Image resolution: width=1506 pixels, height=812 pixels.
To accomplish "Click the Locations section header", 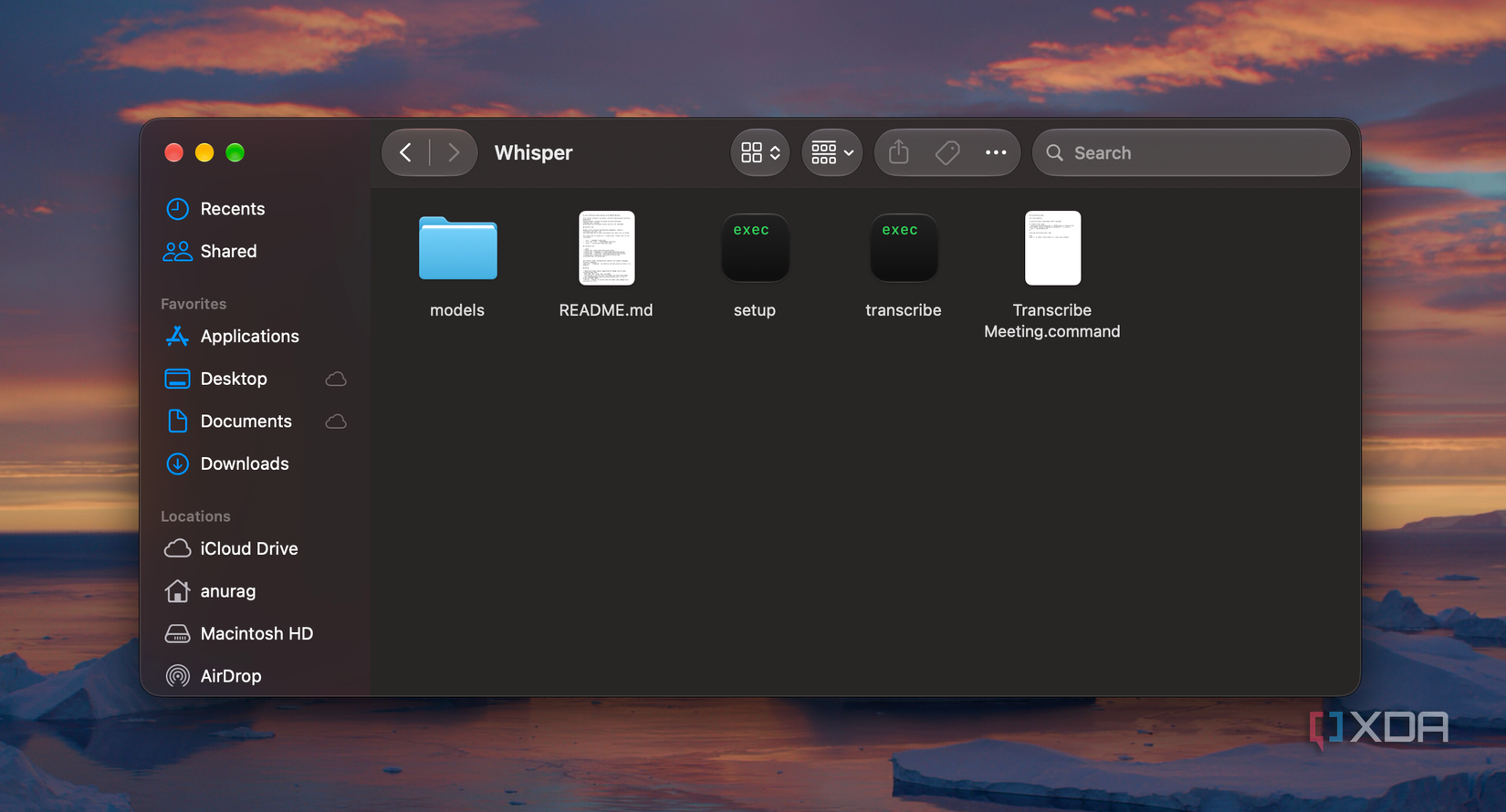I will [195, 516].
